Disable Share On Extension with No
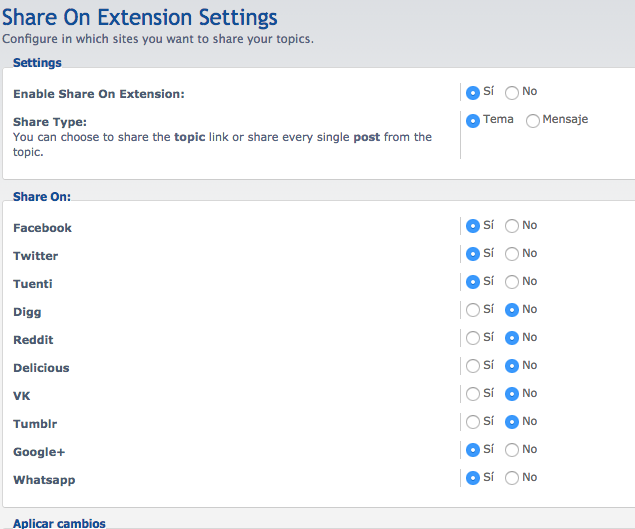Viewport: 635px width, 529px height. pyautogui.click(x=512, y=93)
